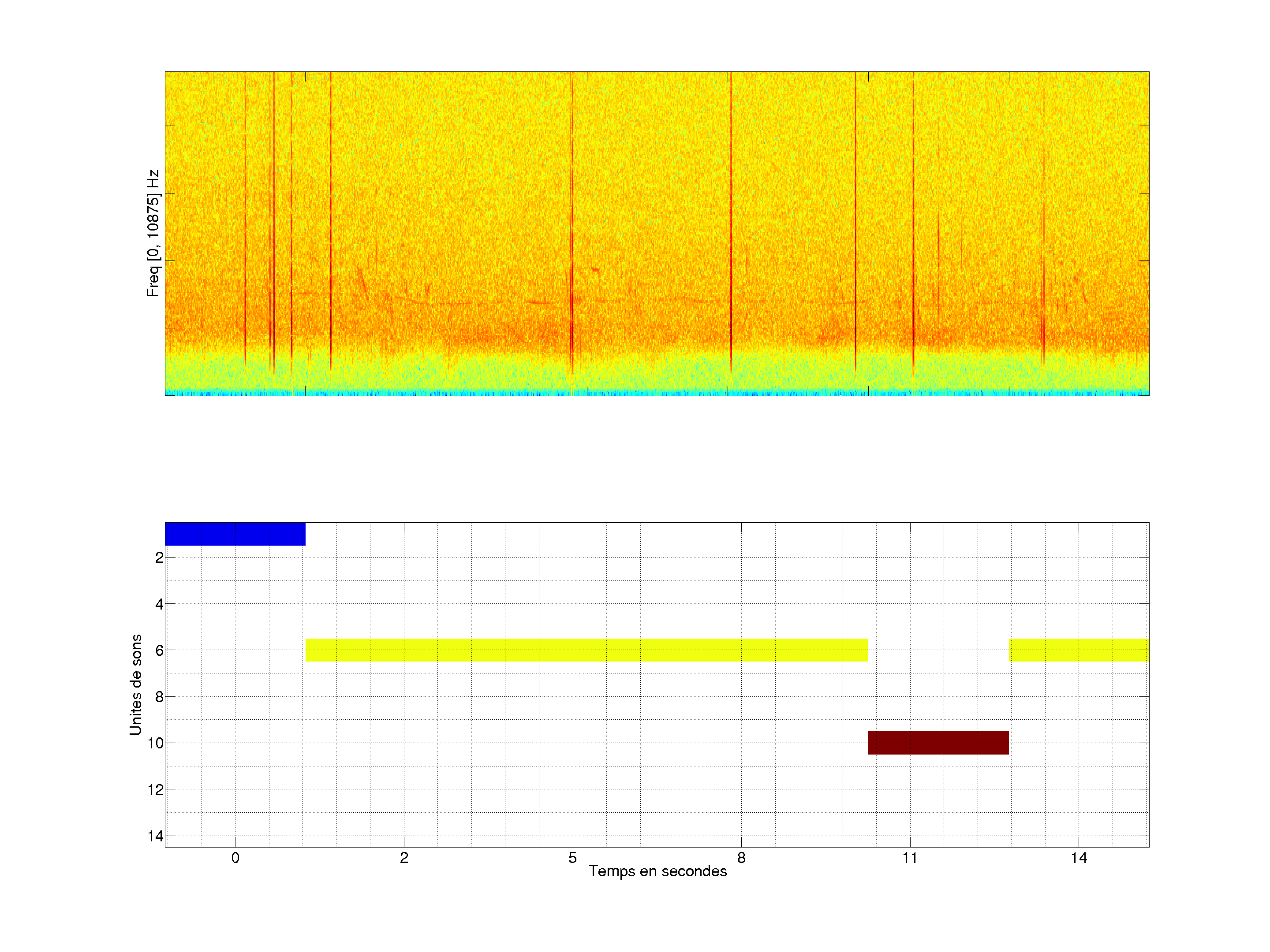Click the 'Unites de sons' axis label
This screenshot has height=952, width=1270.
135,684
